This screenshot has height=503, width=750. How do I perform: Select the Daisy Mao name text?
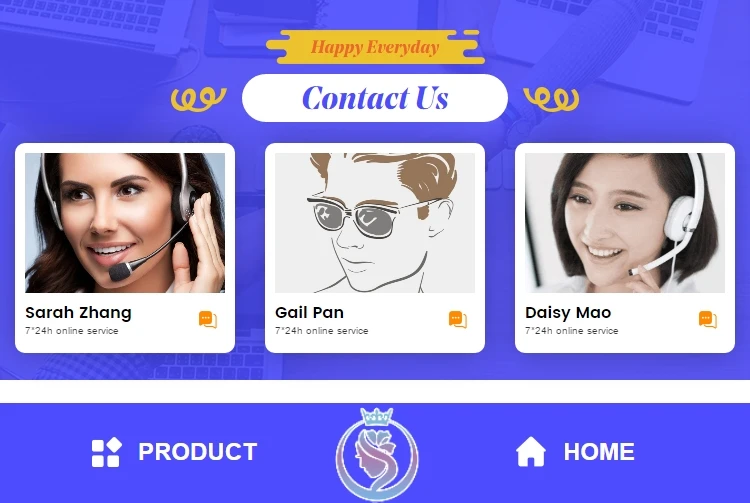[x=568, y=313]
